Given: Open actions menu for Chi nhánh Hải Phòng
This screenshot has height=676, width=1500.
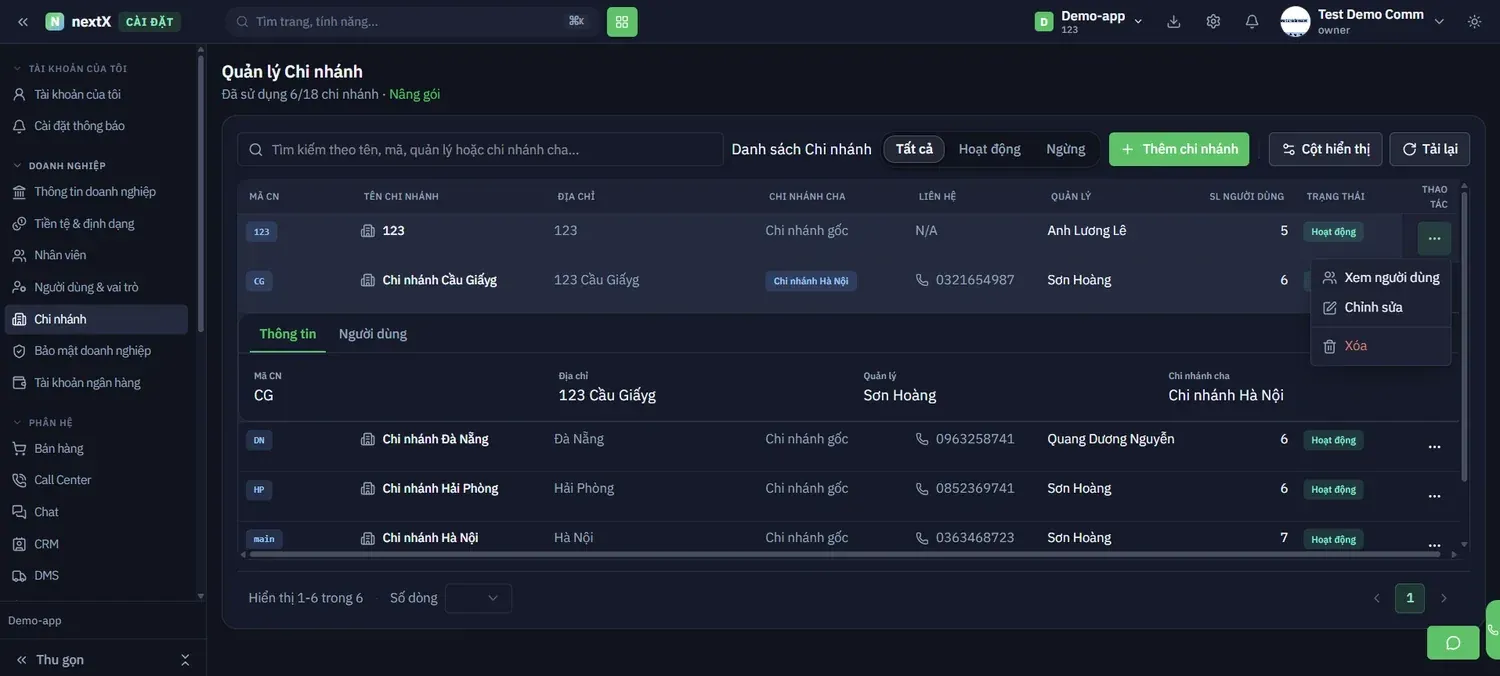Looking at the screenshot, I should (x=1434, y=496).
